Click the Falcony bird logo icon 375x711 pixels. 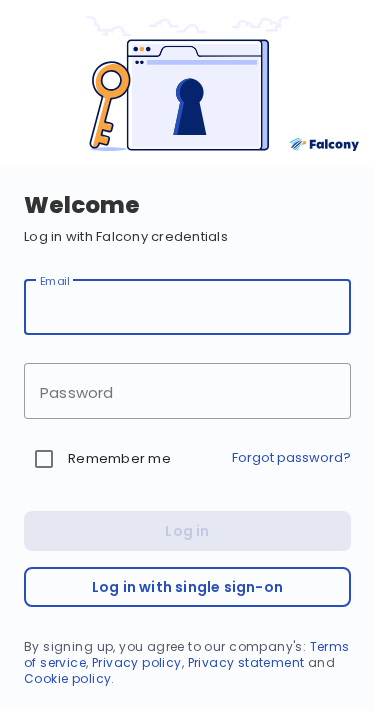coord(297,144)
